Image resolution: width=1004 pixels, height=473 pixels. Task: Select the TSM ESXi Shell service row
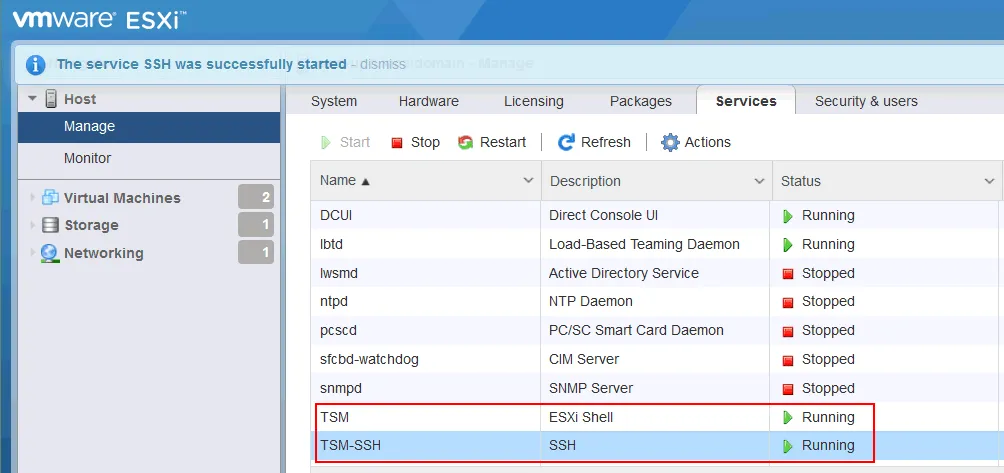point(430,417)
